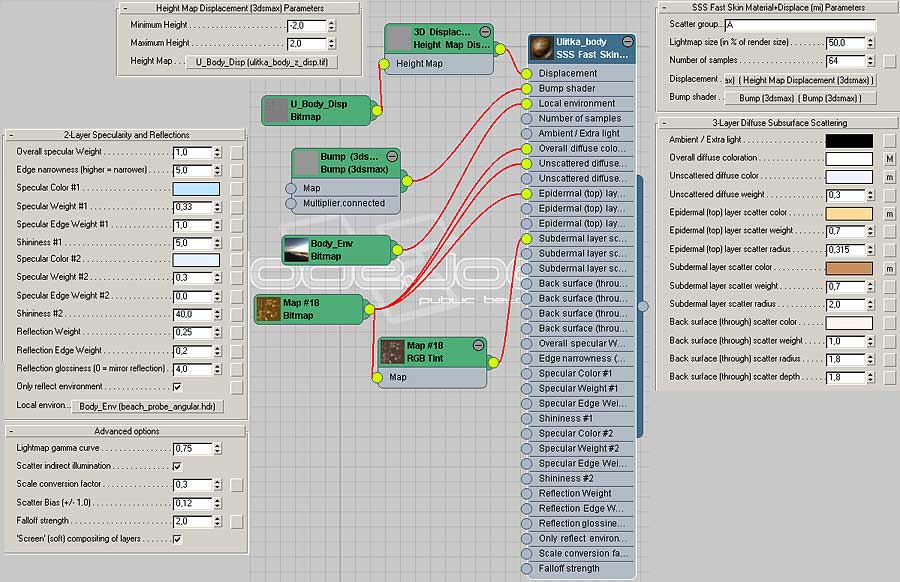Collapse the 3D Displacement node with its minus icon
The image size is (900, 582).
point(485,32)
